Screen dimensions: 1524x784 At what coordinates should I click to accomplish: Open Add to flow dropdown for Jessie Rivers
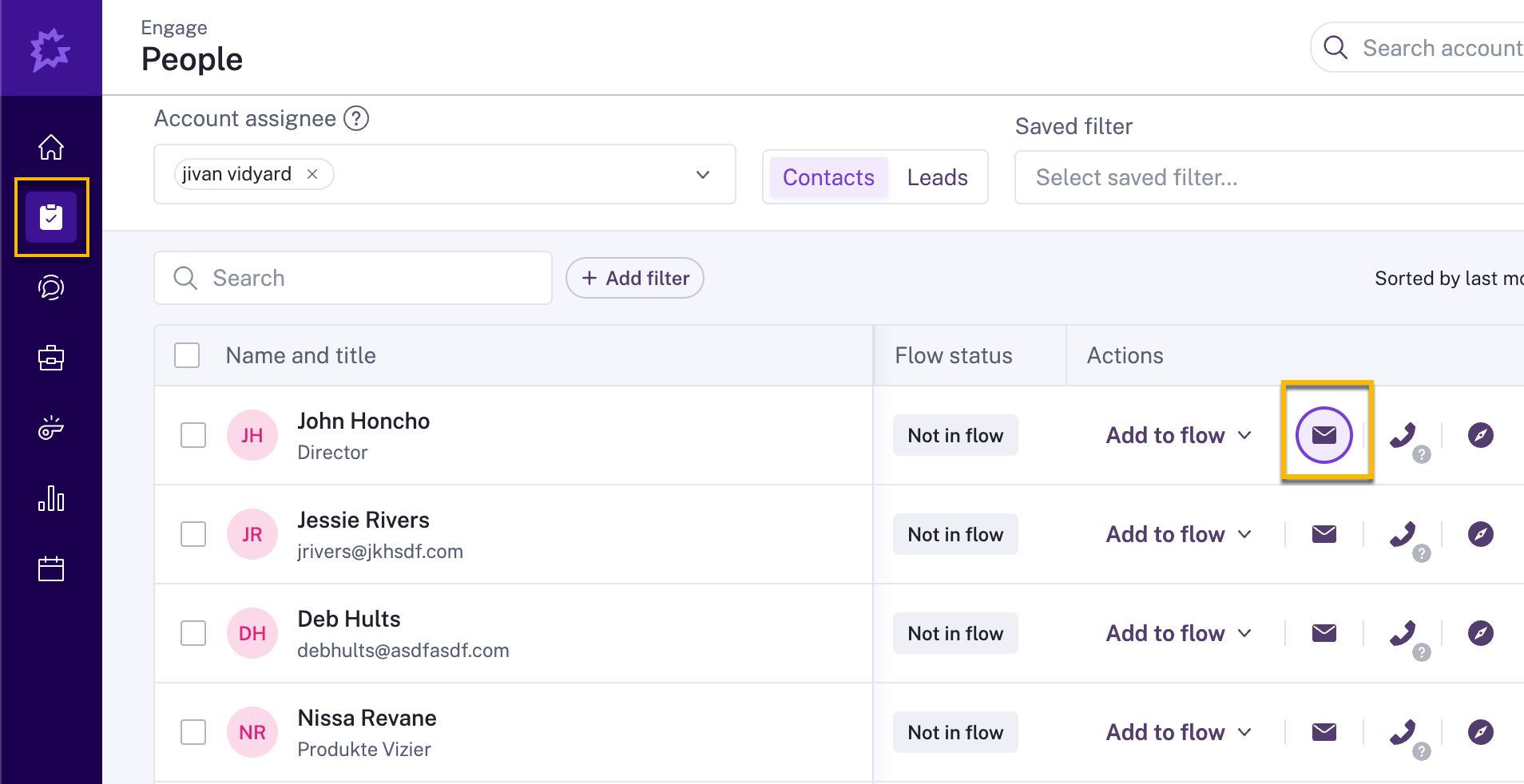[x=1179, y=534]
